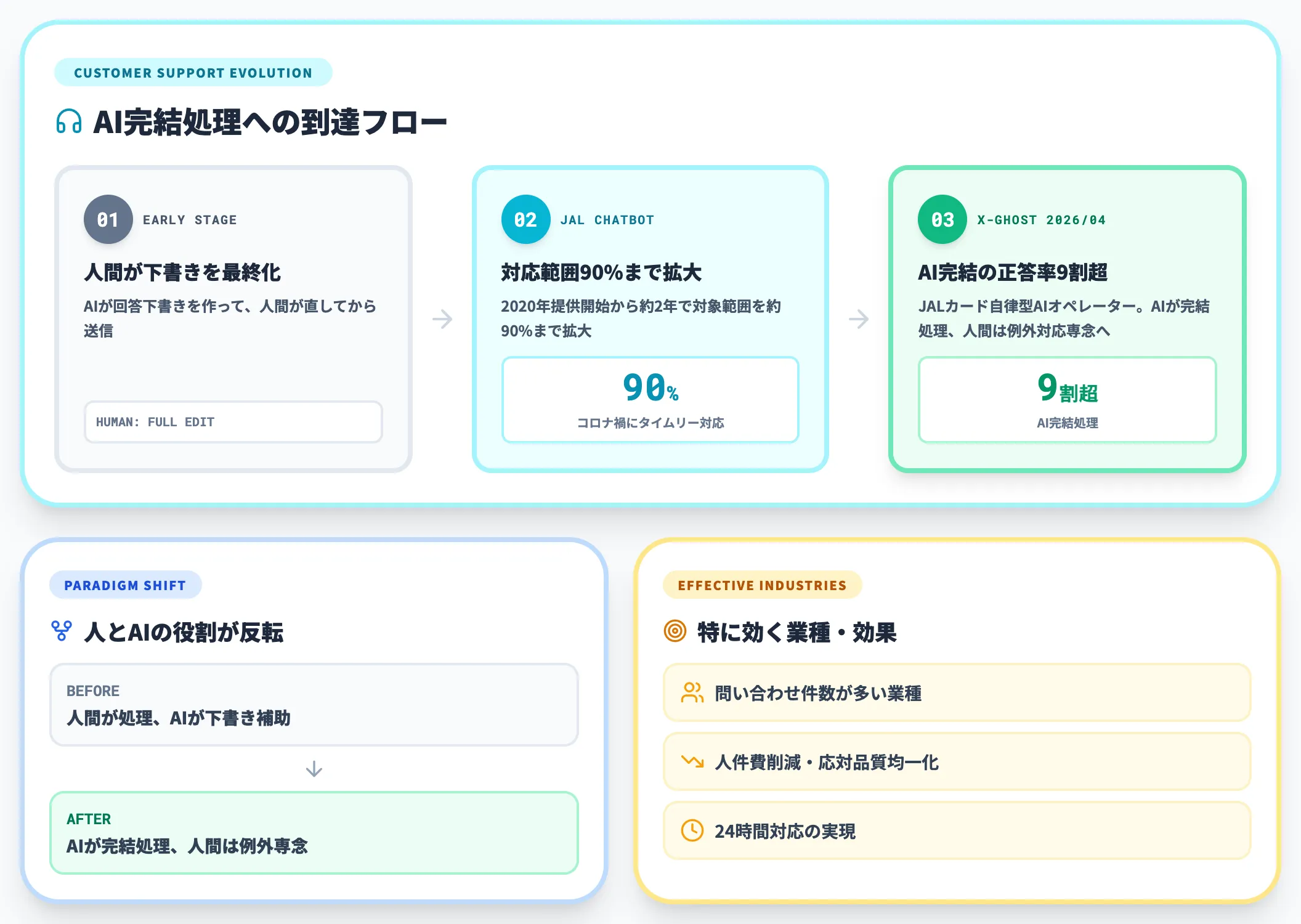Click the 9割超 stat box
Screen dimensions: 1301x924
pos(1068,400)
